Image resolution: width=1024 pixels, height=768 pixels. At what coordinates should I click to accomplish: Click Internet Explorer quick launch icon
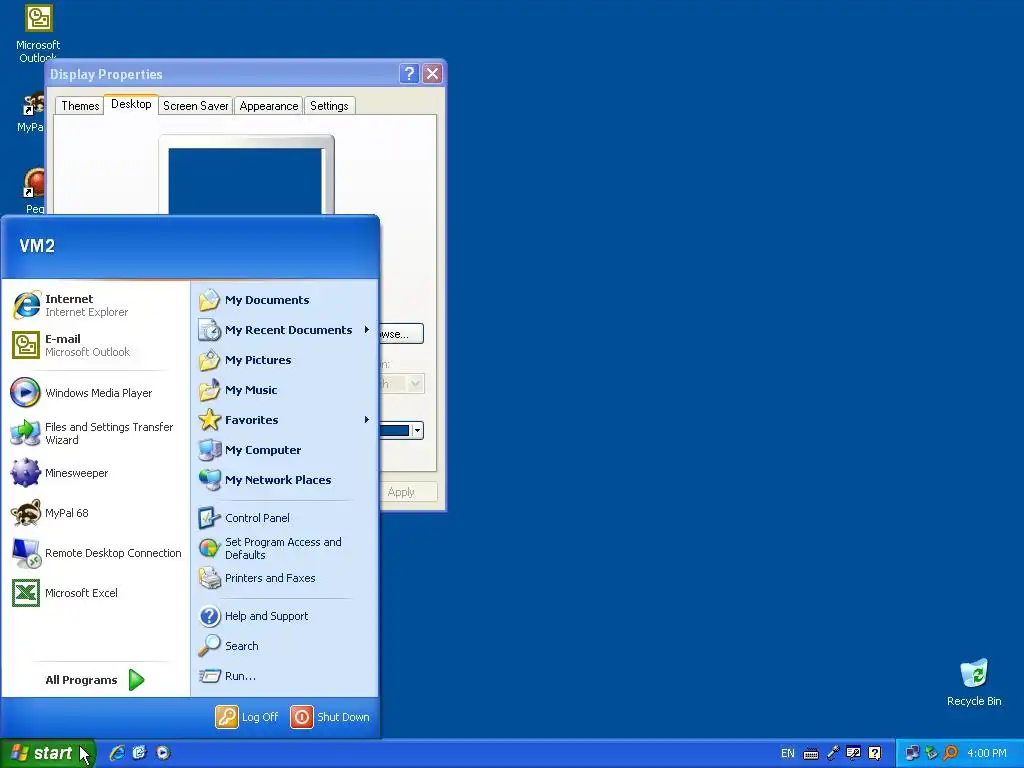117,753
